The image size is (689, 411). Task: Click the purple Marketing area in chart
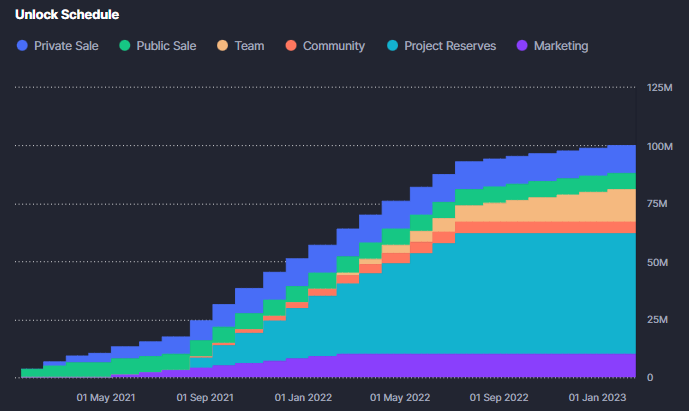(x=500, y=366)
